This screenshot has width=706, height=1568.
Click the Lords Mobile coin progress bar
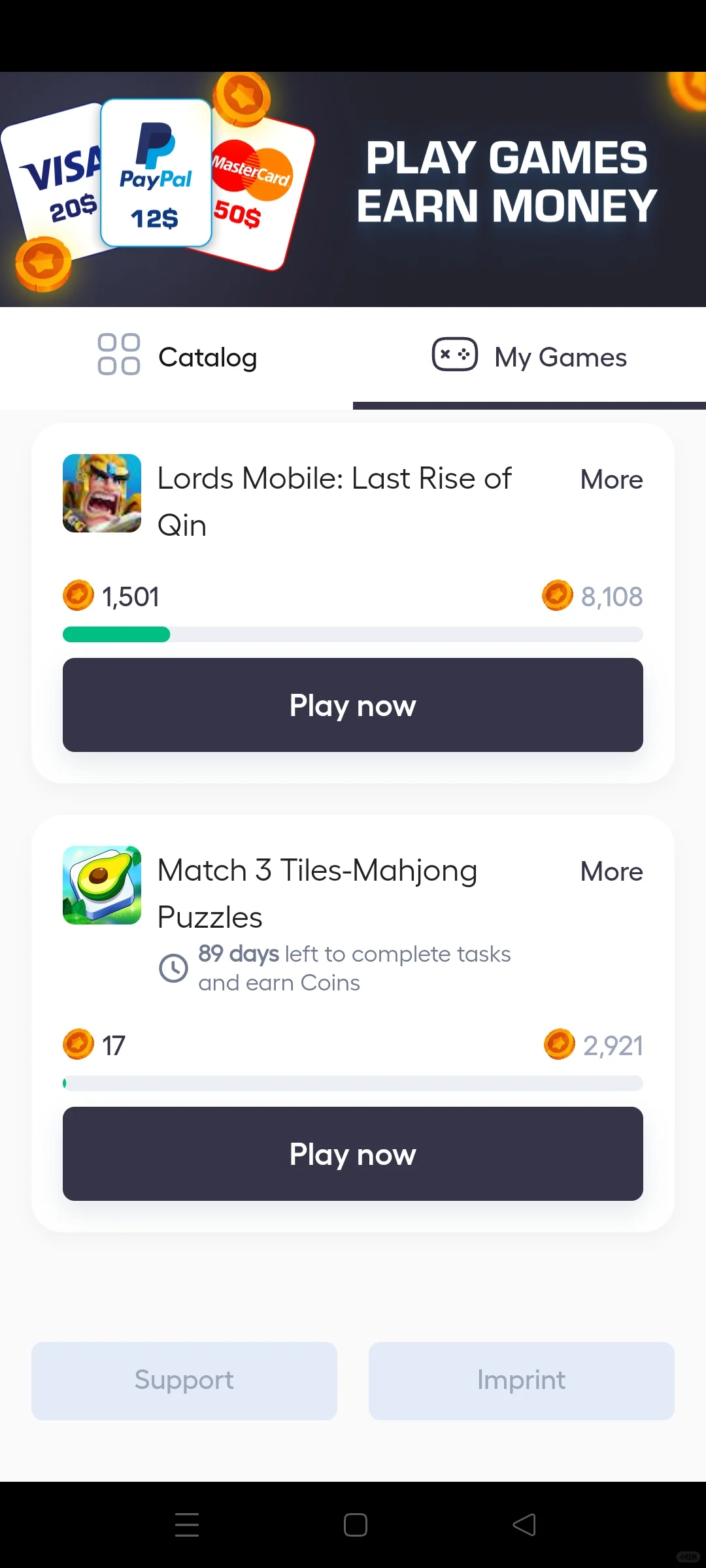(353, 634)
